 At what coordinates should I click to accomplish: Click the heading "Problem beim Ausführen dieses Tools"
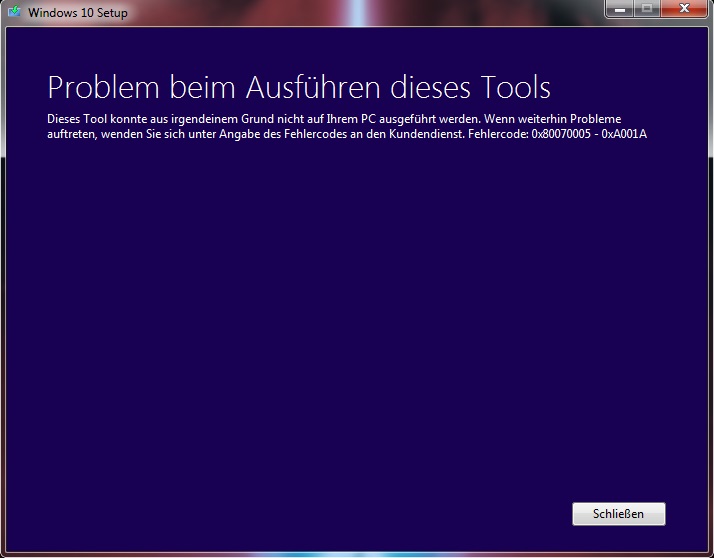click(299, 87)
